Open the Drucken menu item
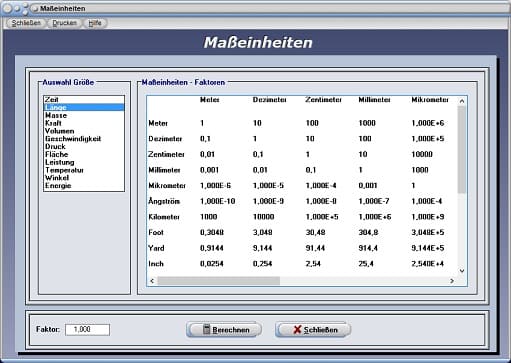This screenshot has width=511, height=363. point(64,23)
